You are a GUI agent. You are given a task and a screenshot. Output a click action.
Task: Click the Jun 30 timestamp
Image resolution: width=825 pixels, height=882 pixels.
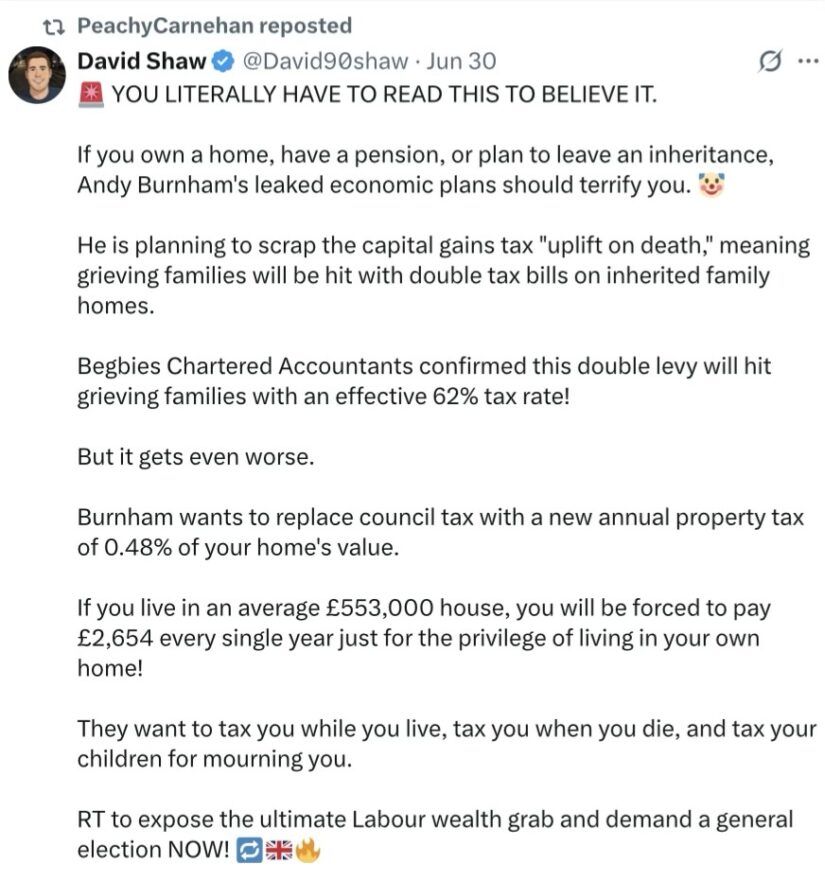tap(461, 61)
